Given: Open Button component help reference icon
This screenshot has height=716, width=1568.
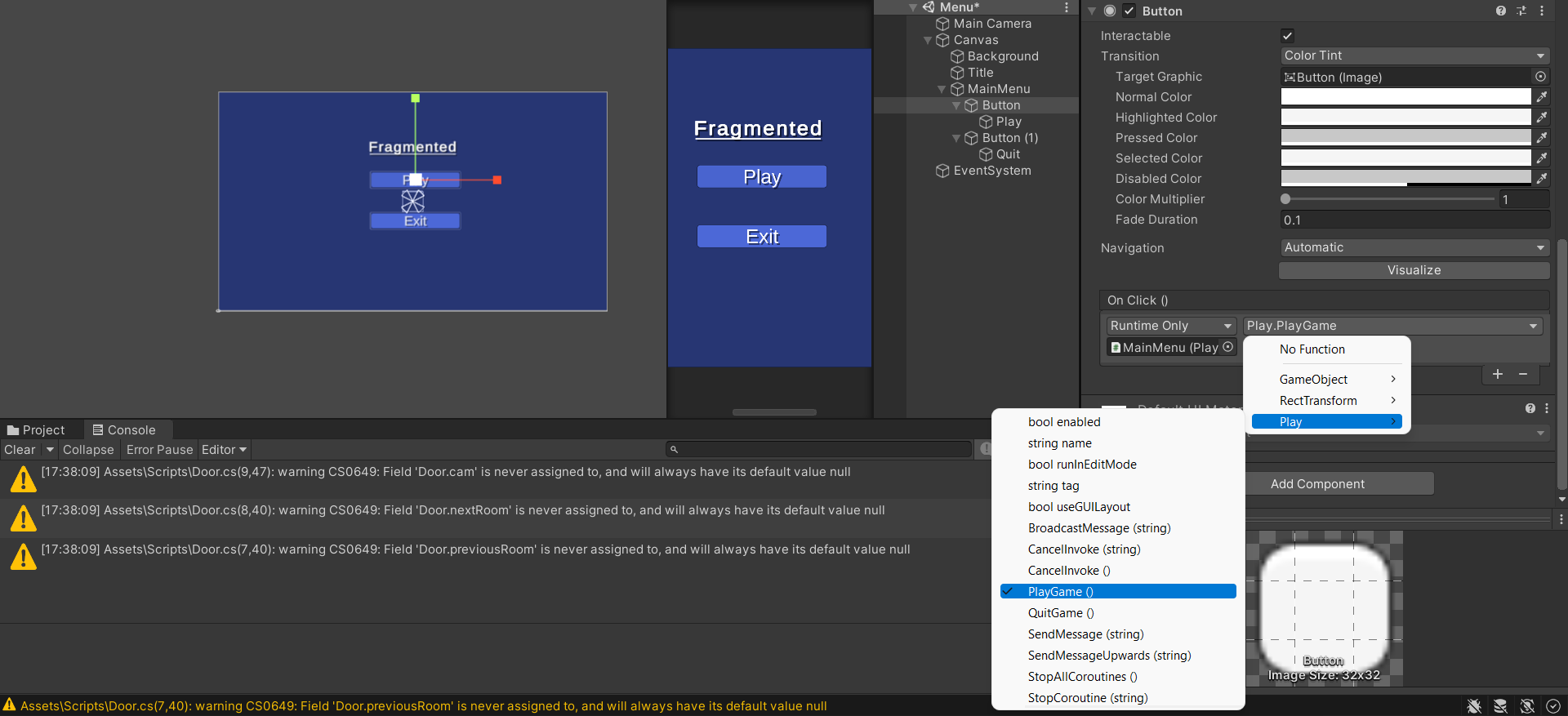Looking at the screenshot, I should (1500, 11).
